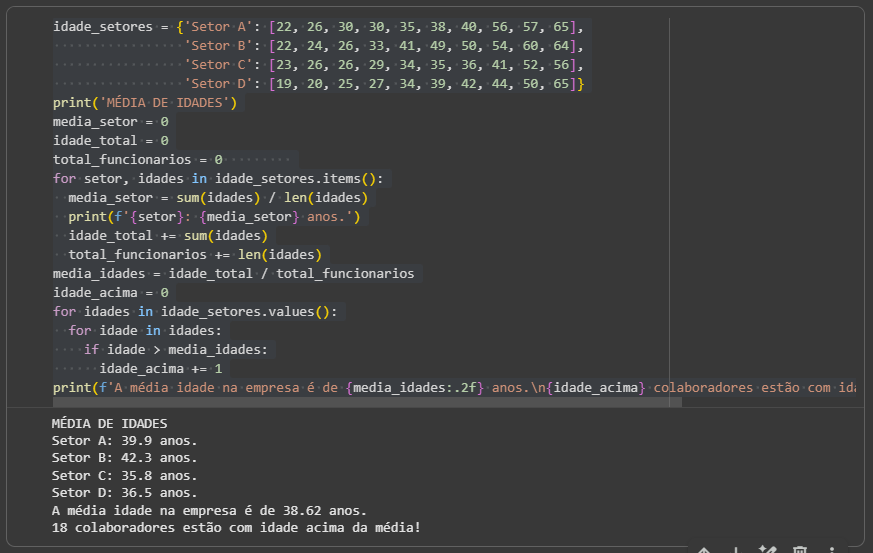
Task: Click the for setor, idades loop line
Action: pyautogui.click(x=217, y=179)
